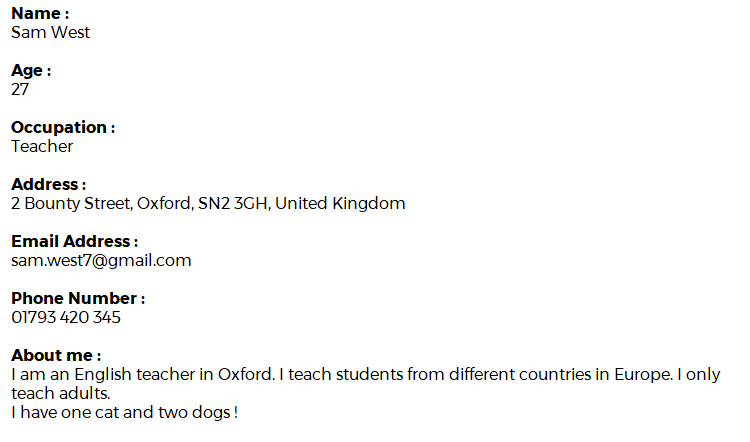This screenshot has width=750, height=442.
Task: Click the email sam.west7@gmail.com
Action: tap(101, 261)
